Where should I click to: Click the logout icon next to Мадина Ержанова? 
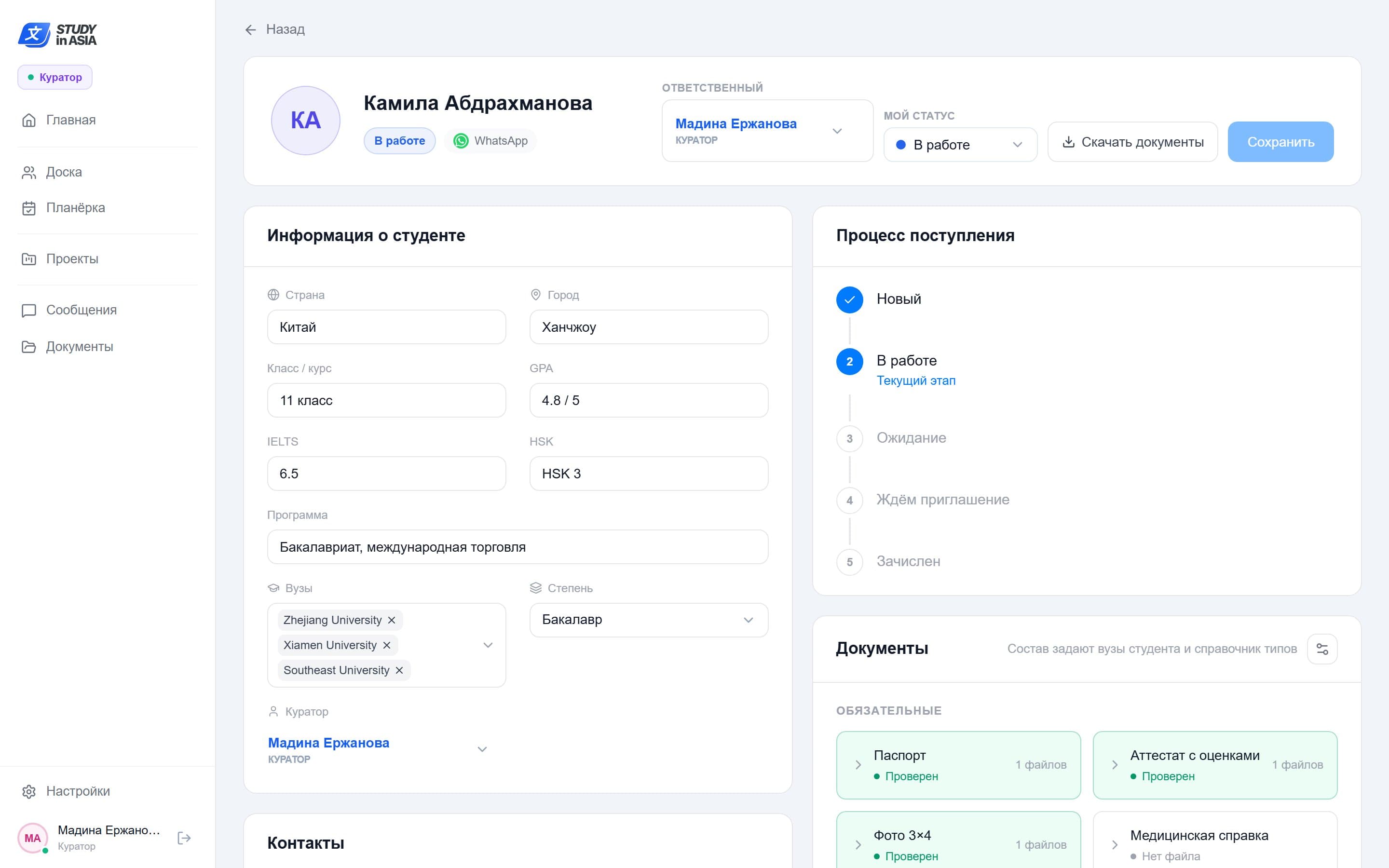click(x=184, y=838)
